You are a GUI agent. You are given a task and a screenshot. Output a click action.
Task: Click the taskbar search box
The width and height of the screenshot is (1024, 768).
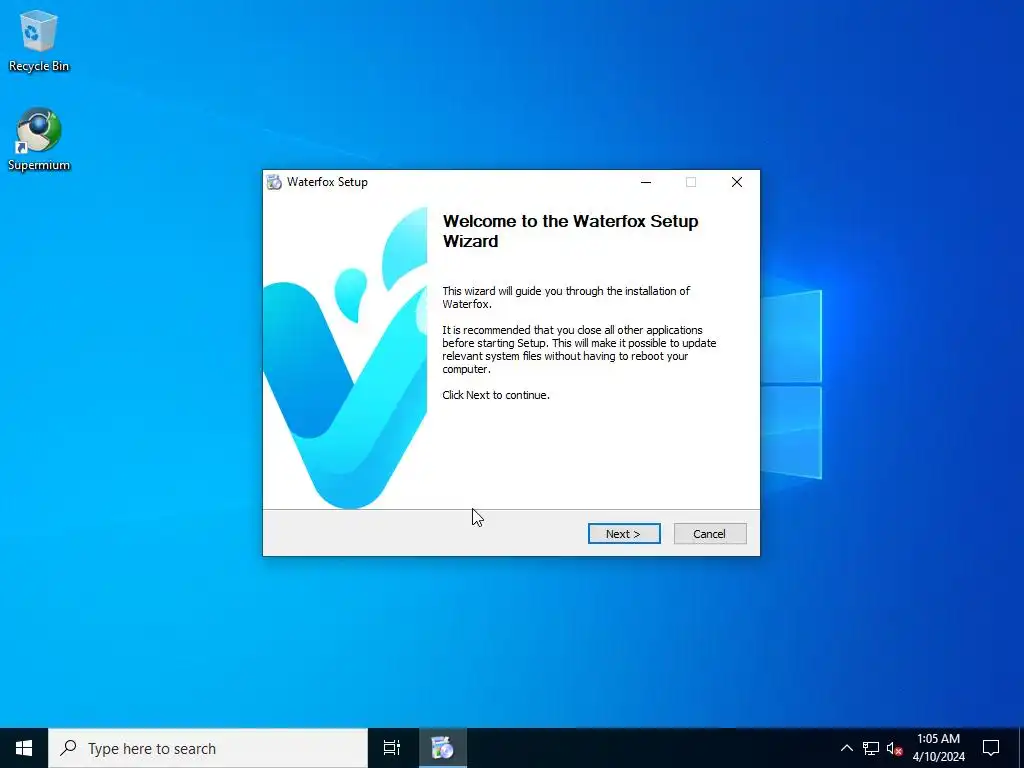coord(208,748)
